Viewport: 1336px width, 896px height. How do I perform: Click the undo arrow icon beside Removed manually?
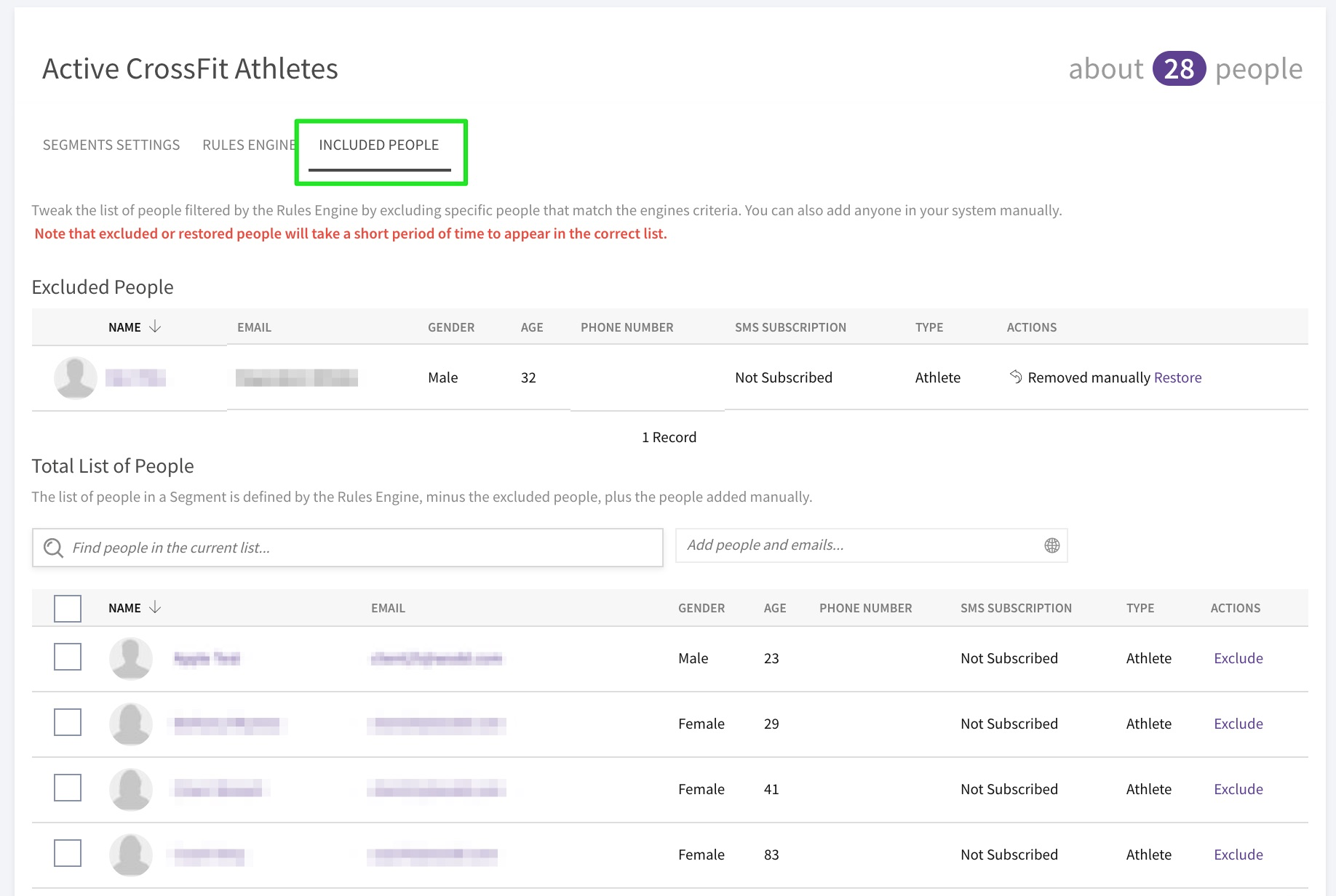point(1016,376)
